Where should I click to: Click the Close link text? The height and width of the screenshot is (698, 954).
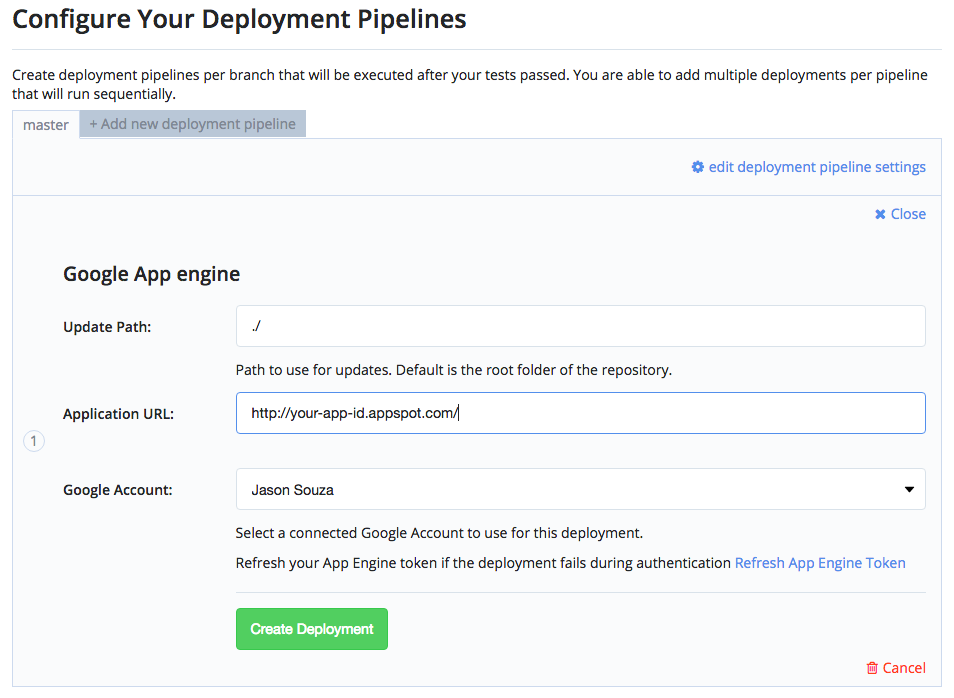(908, 214)
